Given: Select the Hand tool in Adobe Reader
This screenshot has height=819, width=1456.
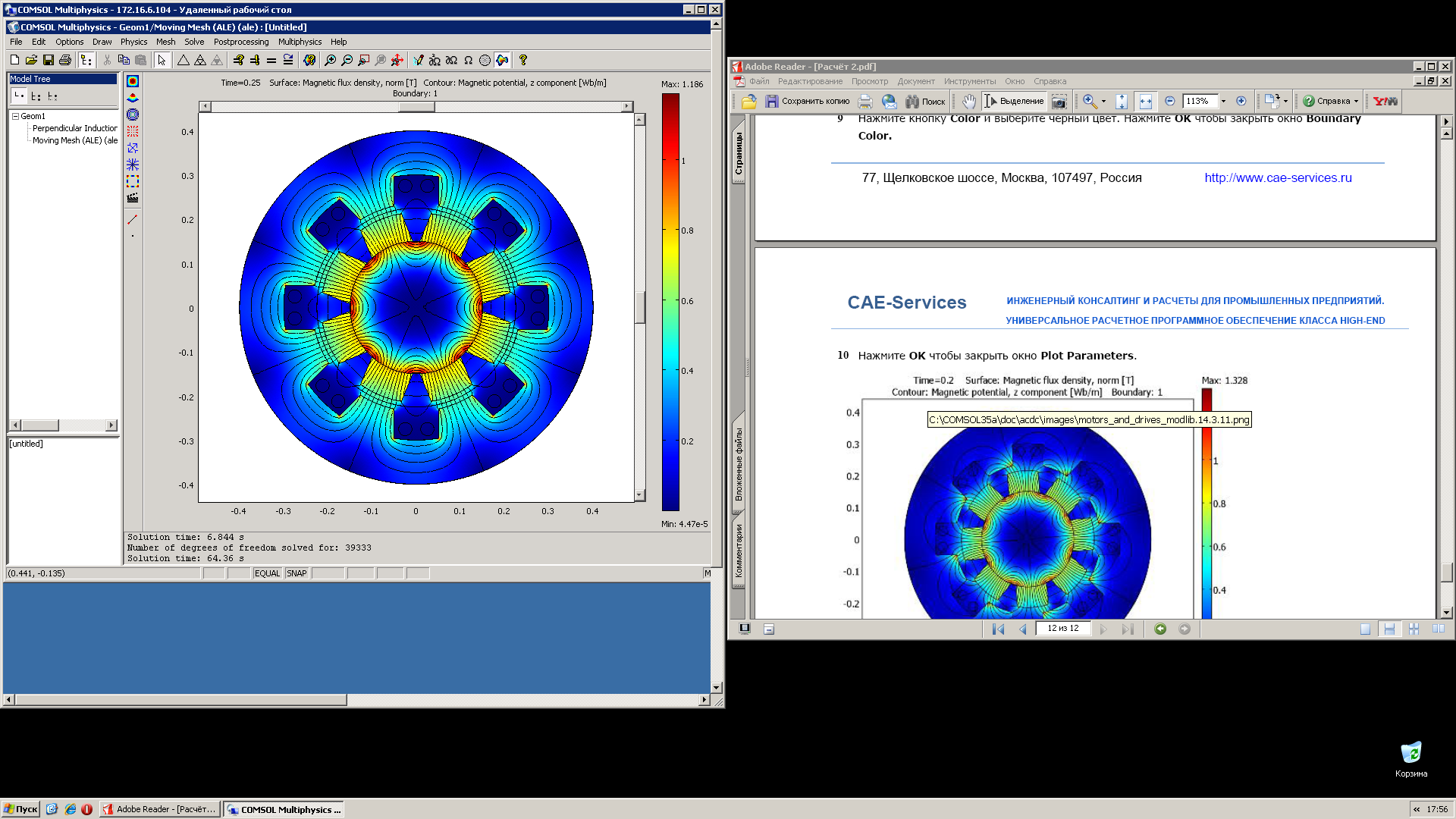Looking at the screenshot, I should [x=968, y=101].
